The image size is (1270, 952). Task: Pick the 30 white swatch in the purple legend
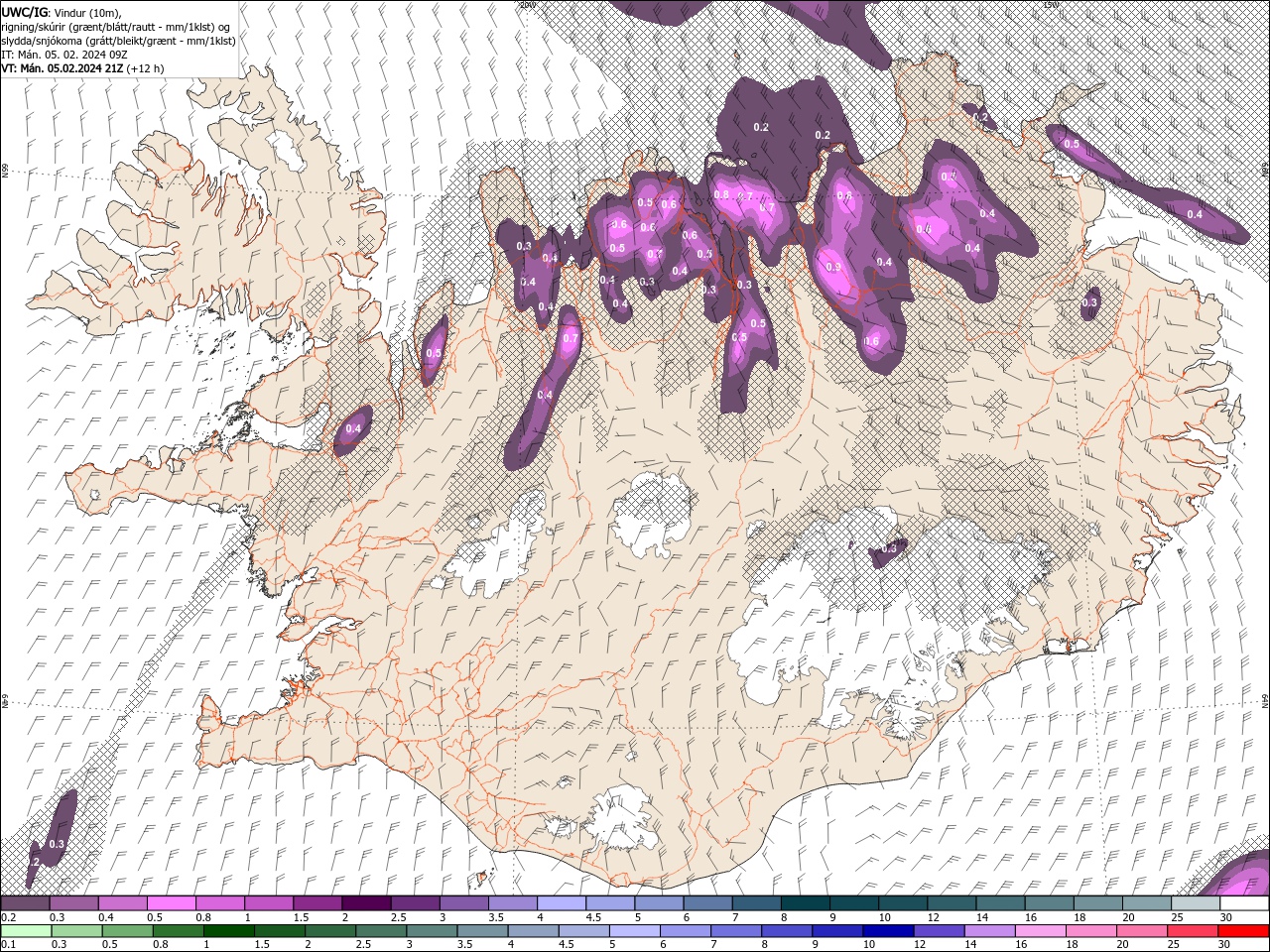pyautogui.click(x=1243, y=903)
